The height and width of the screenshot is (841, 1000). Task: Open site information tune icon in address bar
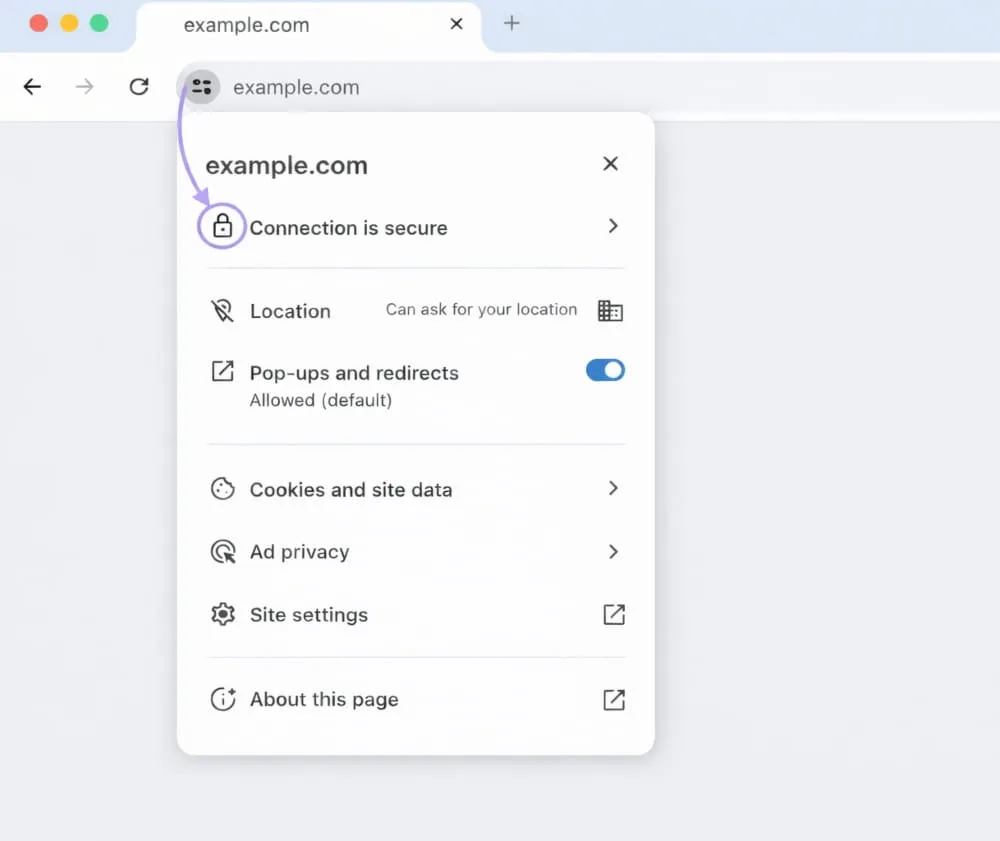[202, 87]
